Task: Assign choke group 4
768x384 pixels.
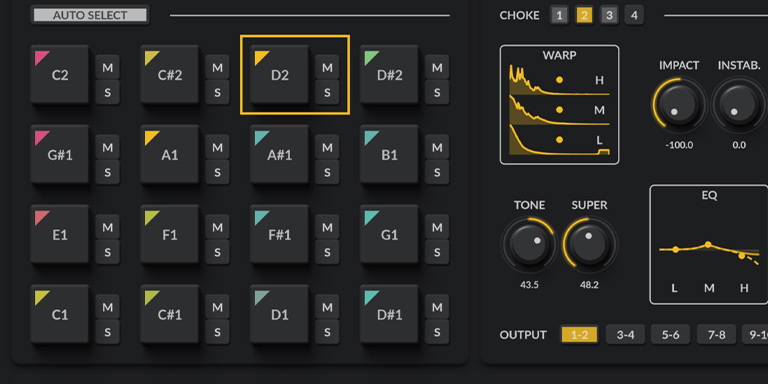Action: point(634,15)
